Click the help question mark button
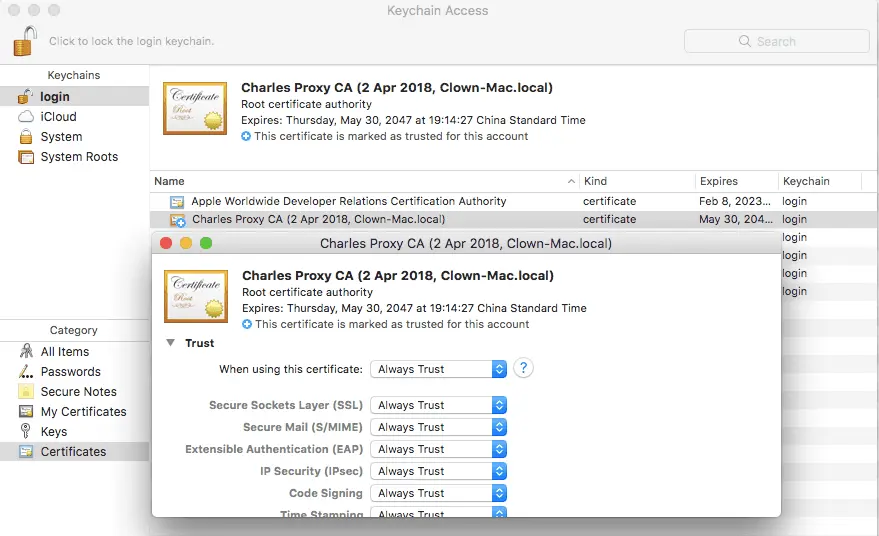This screenshot has height=536, width=879. pos(523,368)
